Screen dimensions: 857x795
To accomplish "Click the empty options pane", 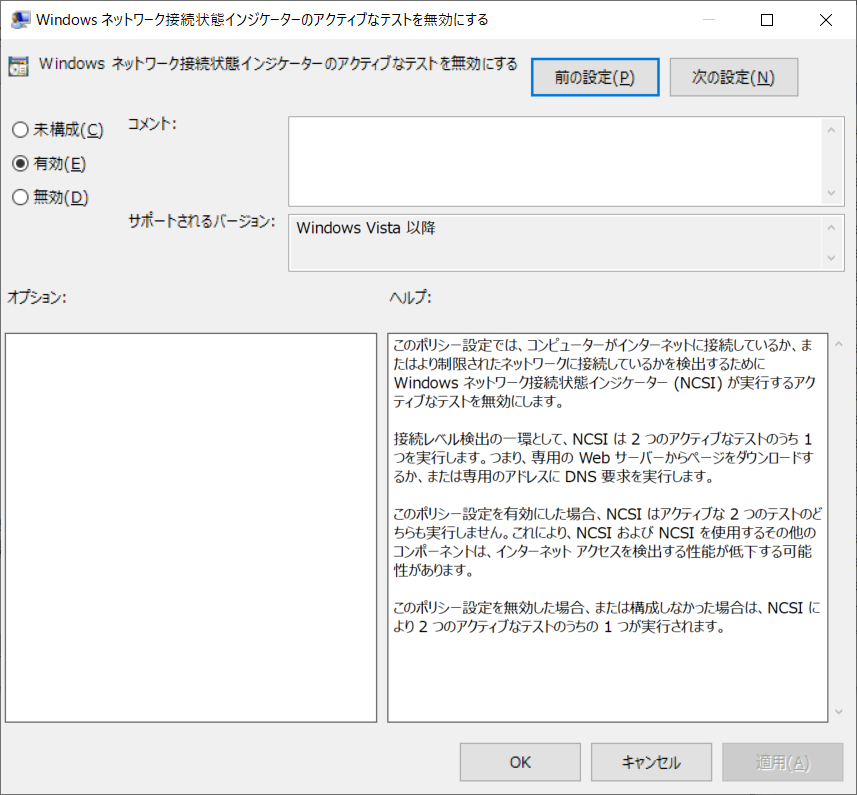I will pos(191,528).
